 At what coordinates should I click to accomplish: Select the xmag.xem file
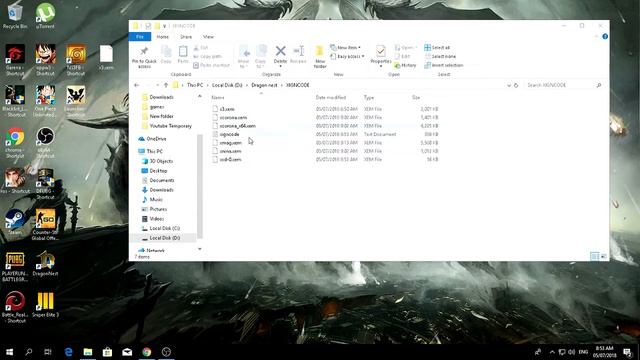[x=227, y=143]
